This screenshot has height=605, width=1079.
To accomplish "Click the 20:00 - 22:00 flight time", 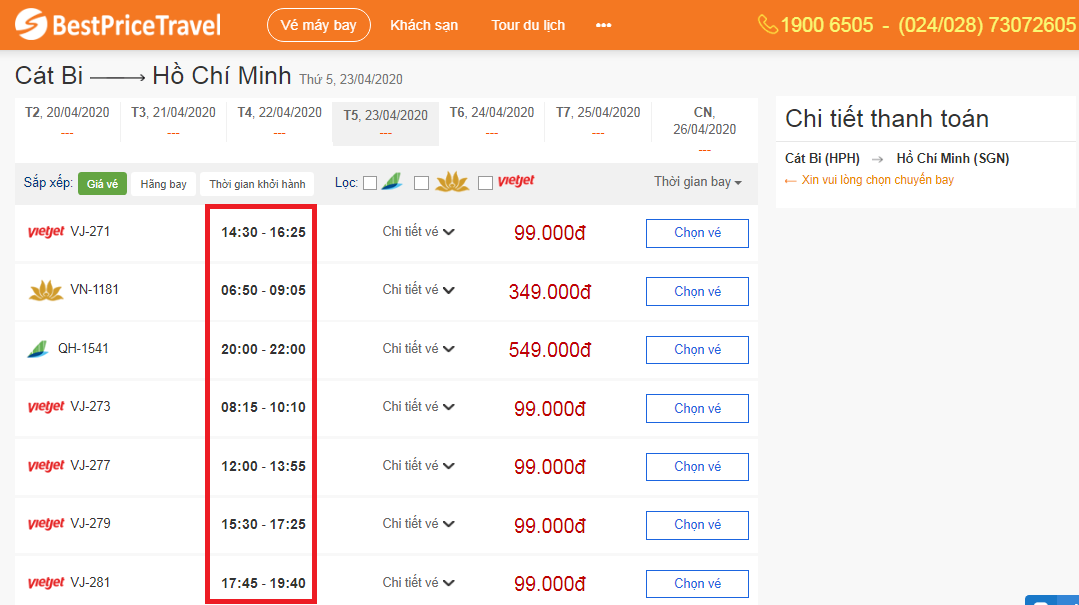I will pos(263,350).
